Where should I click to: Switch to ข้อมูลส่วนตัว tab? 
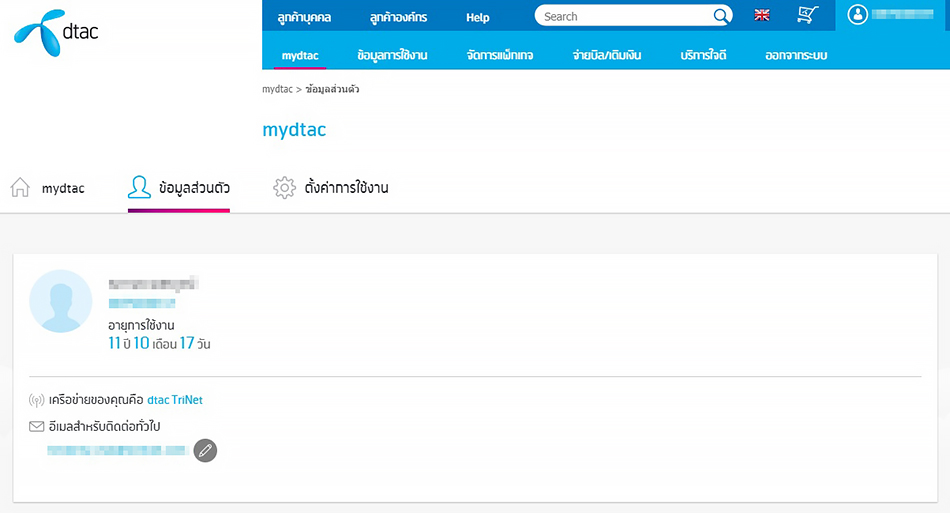(179, 188)
